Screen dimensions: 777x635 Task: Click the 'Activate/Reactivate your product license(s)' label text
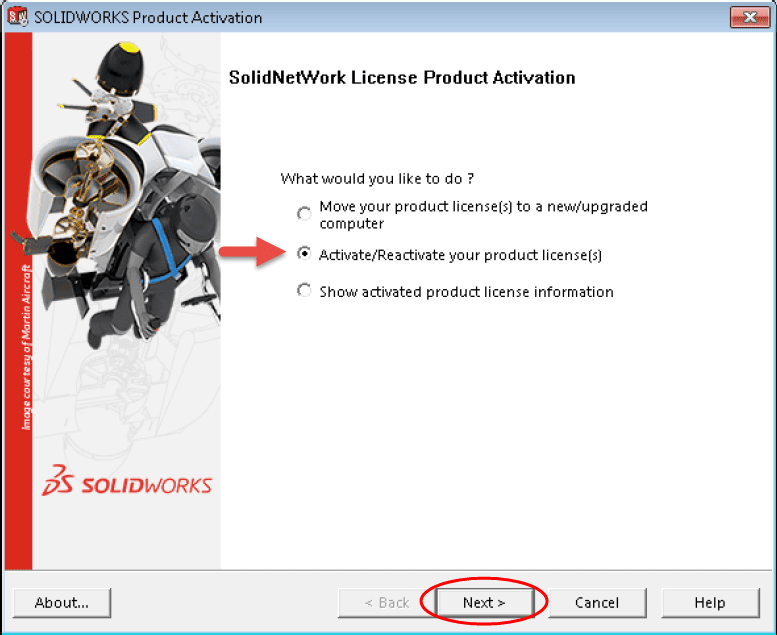coord(460,255)
